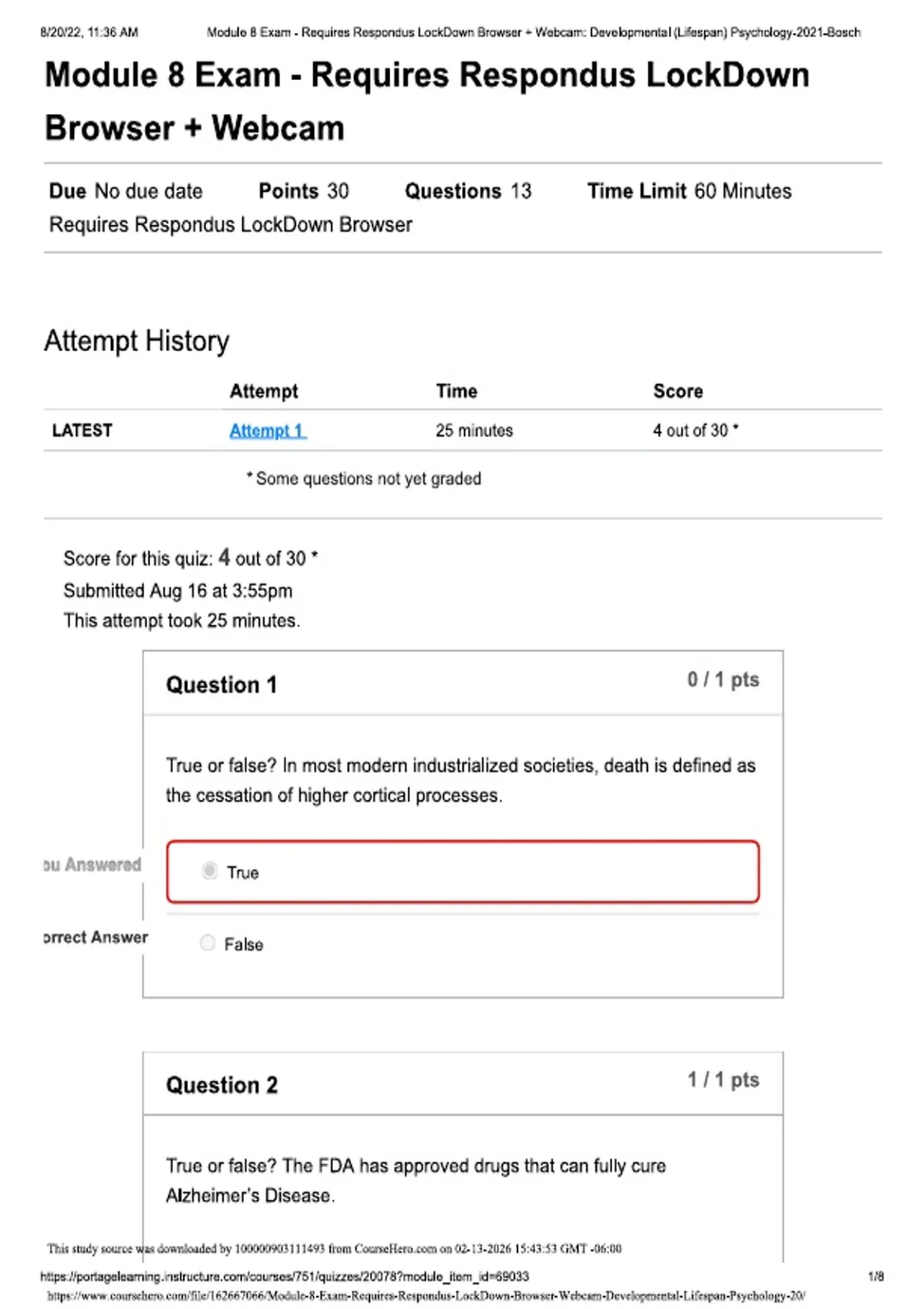The height and width of the screenshot is (1309, 924).
Task: Click the portagelearning.instructure.com URL in footer
Action: pos(284,1276)
